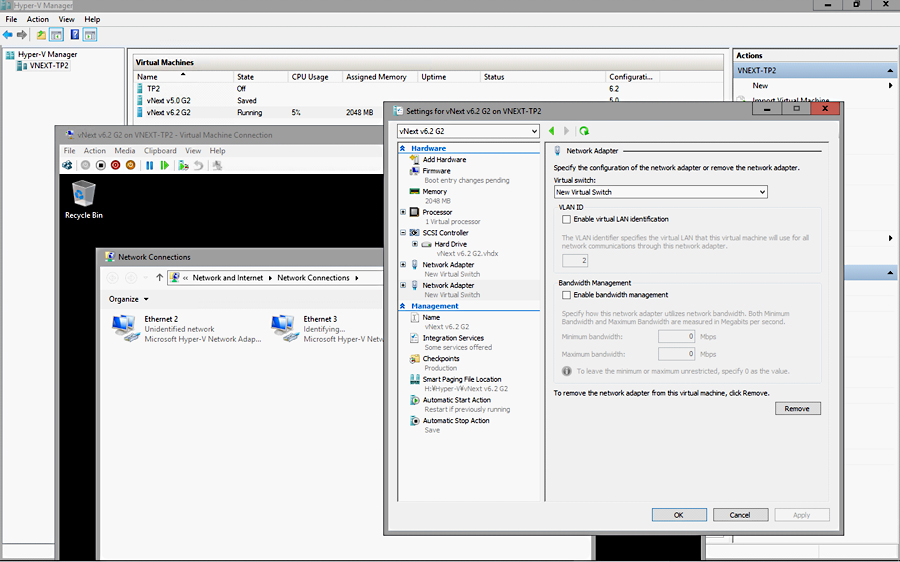
Task: Select Memory in settings tree
Action: tap(435, 192)
